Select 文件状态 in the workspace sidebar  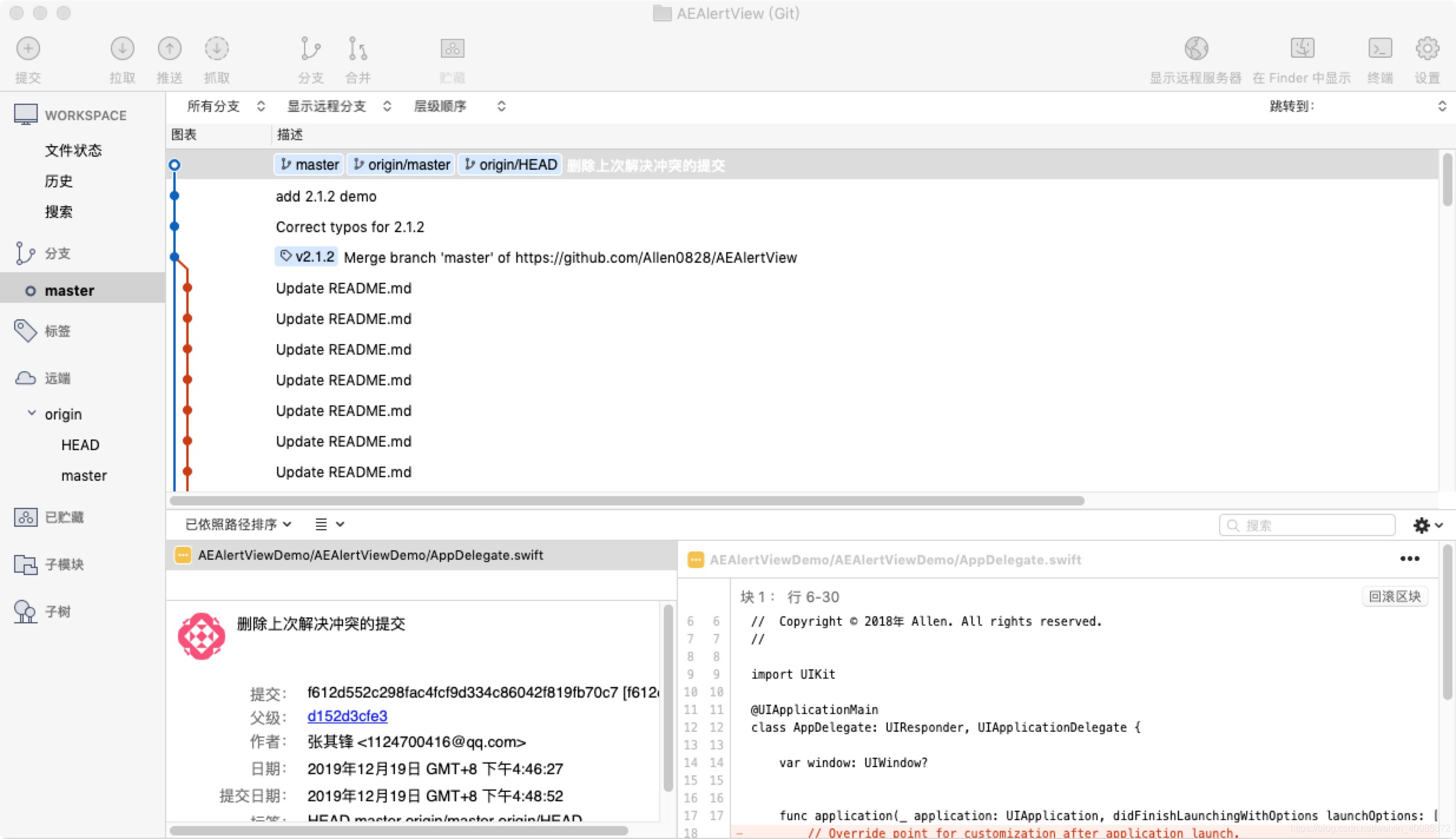pos(73,150)
